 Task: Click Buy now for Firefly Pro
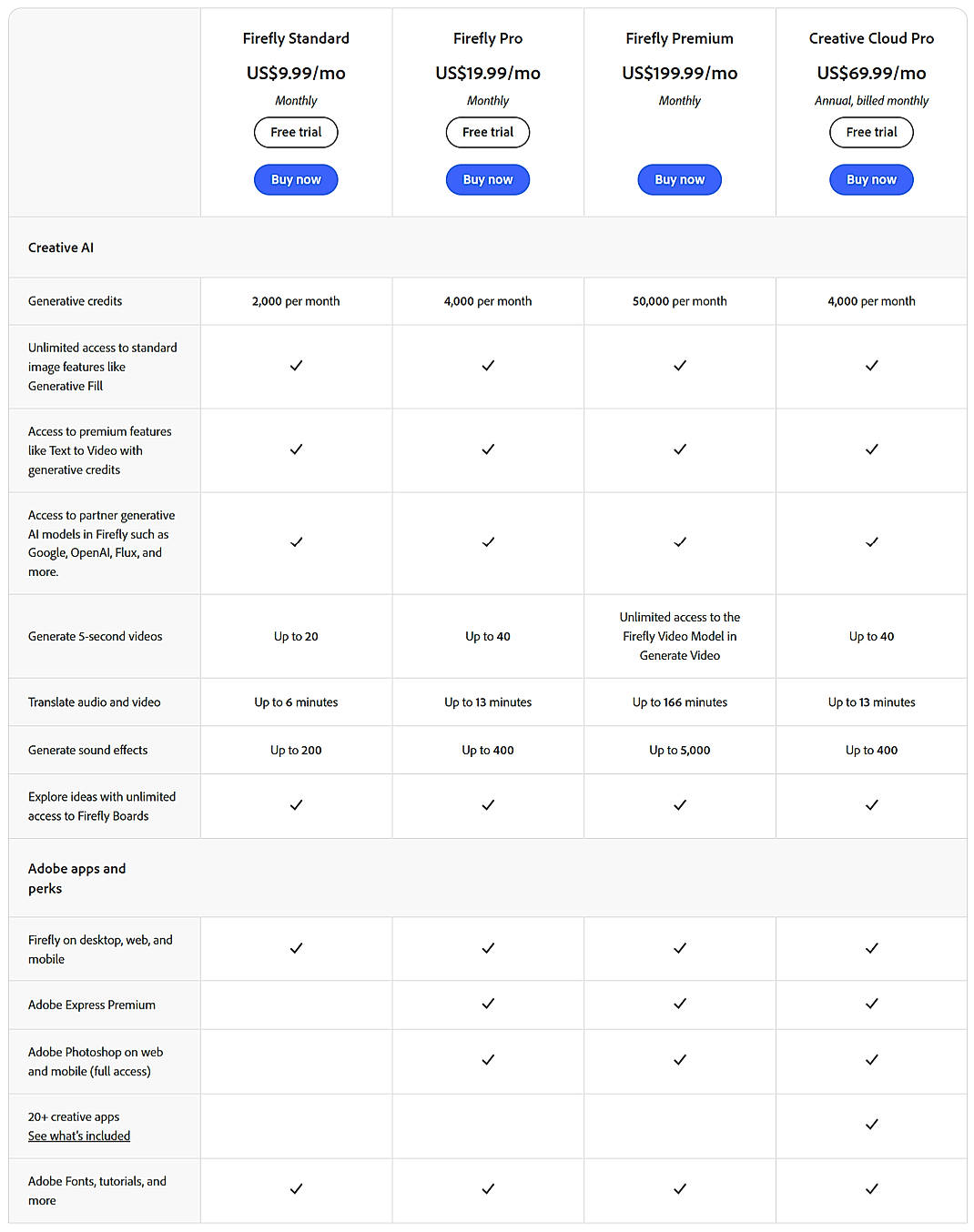[488, 179]
